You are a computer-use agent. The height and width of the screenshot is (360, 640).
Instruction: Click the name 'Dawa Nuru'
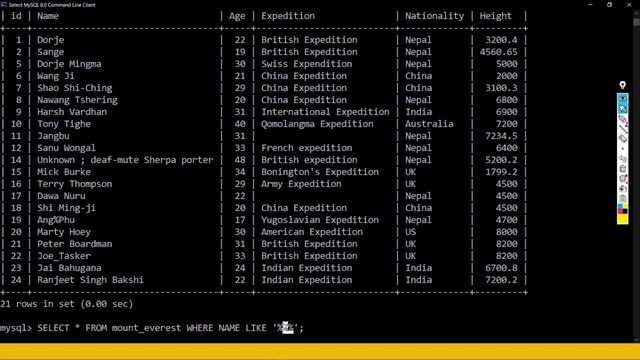[61, 196]
